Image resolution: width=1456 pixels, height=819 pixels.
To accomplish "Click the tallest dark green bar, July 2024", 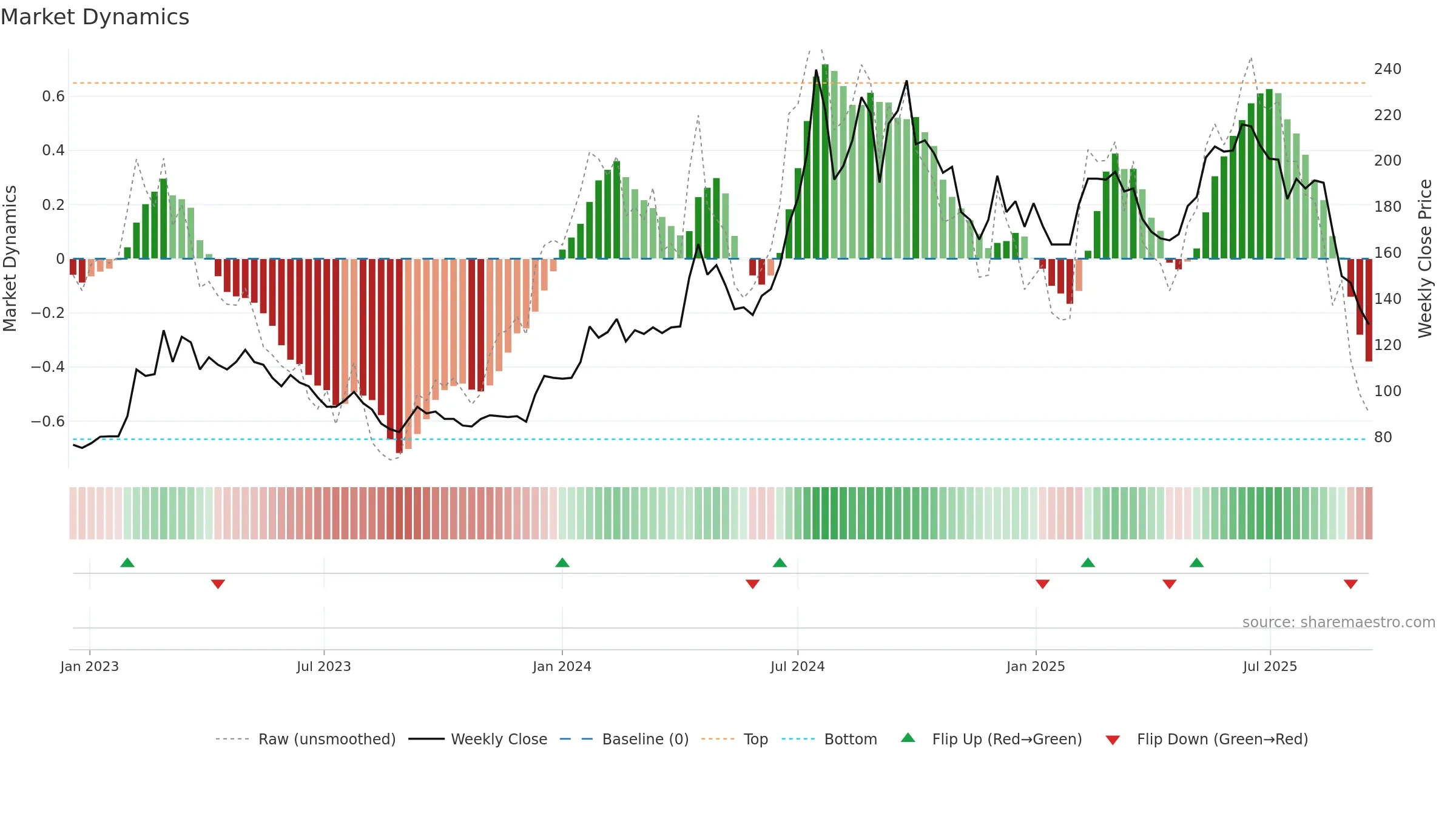I will click(825, 161).
